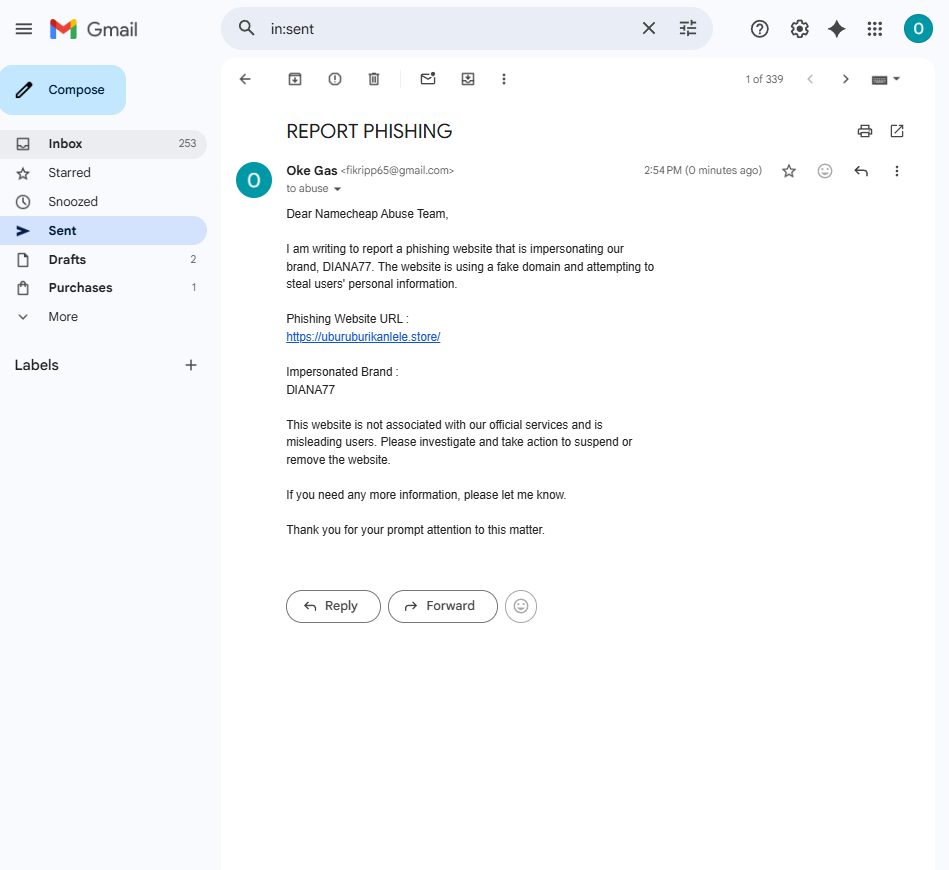The height and width of the screenshot is (870, 949).
Task: Click the REPORT PHISHING subject text
Action: 369,131
